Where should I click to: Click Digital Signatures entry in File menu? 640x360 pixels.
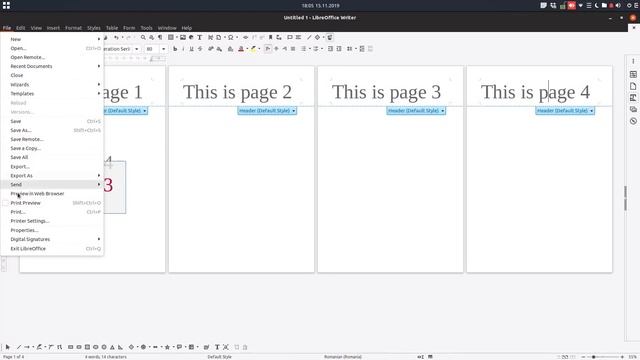pyautogui.click(x=52, y=239)
